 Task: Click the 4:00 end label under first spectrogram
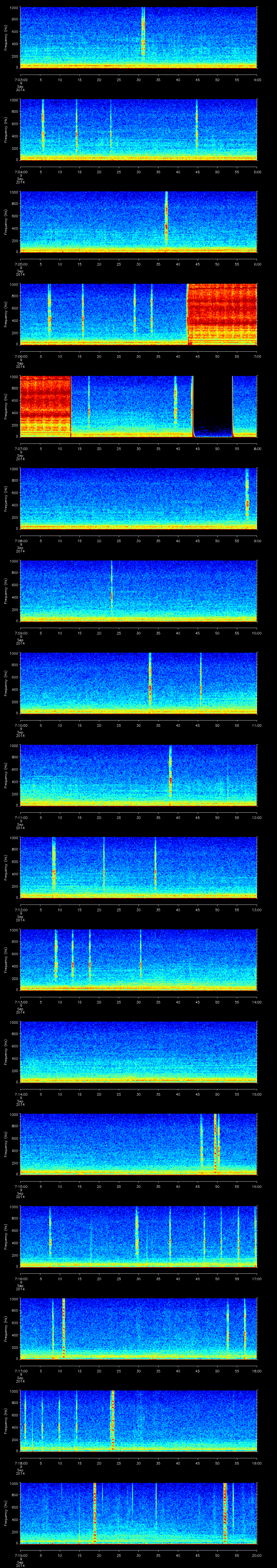[258, 79]
